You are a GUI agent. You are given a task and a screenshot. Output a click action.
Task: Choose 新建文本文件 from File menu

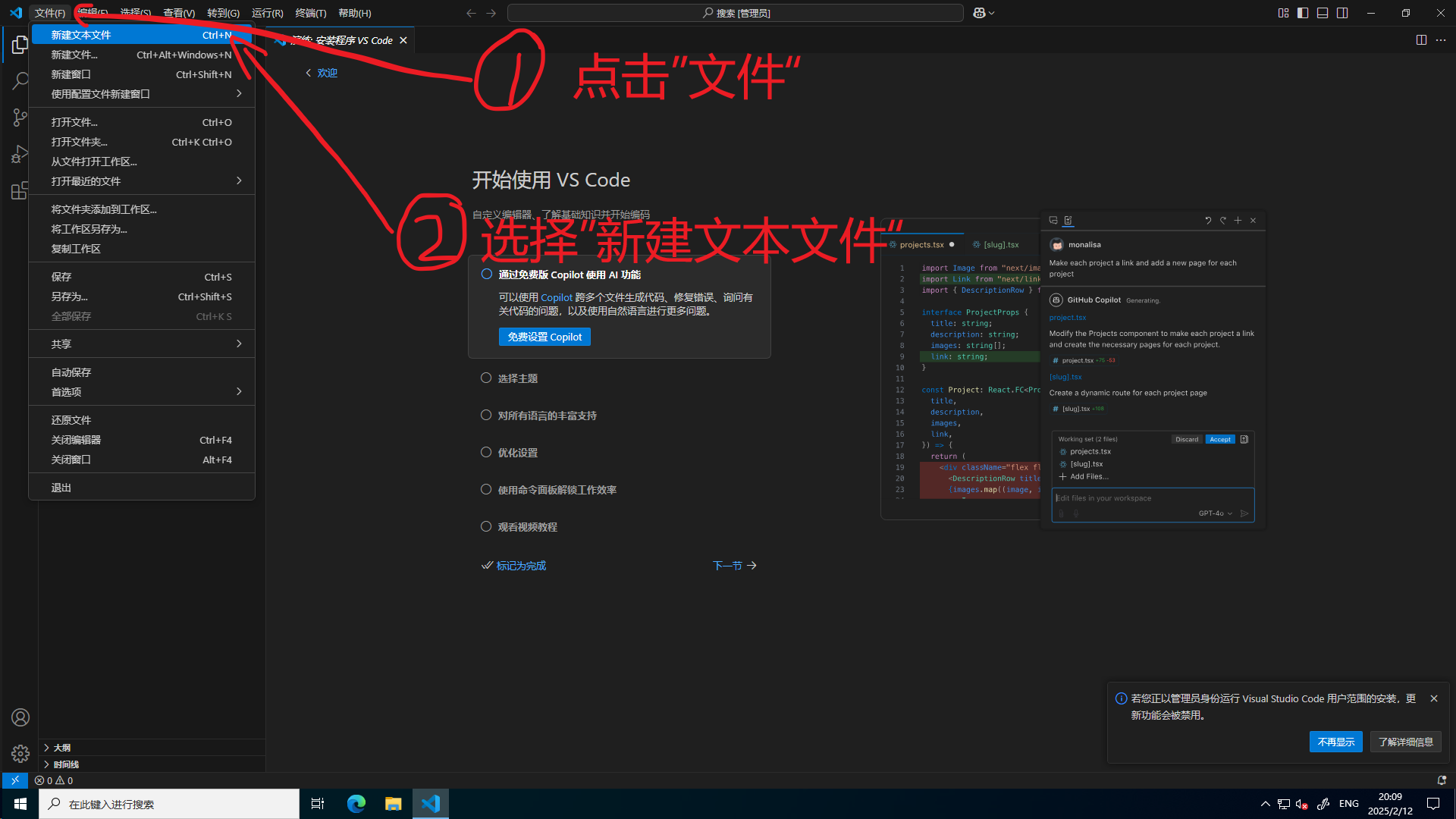pos(142,35)
